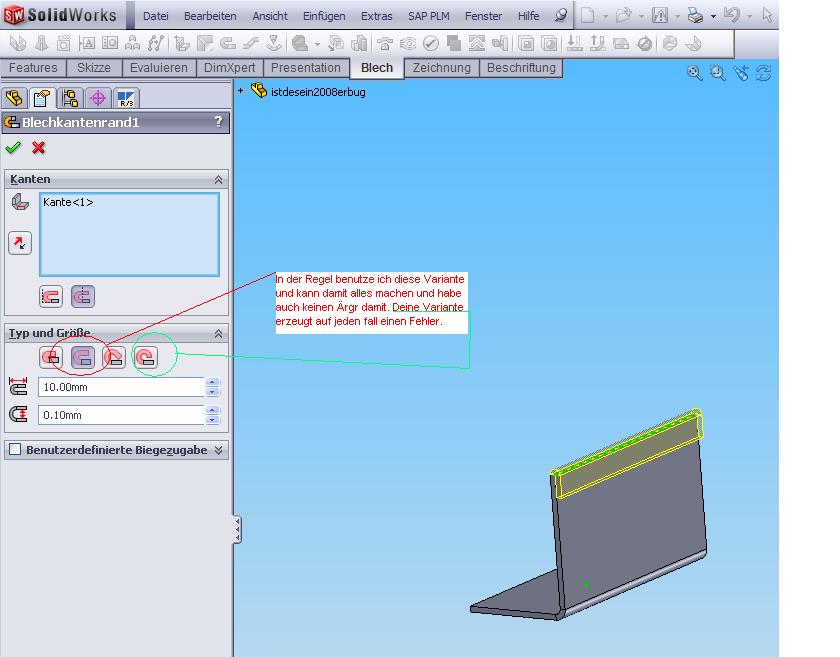Viewport: 840px width, 657px height.
Task: Choose the tear drop hem type
Action: 114,357
